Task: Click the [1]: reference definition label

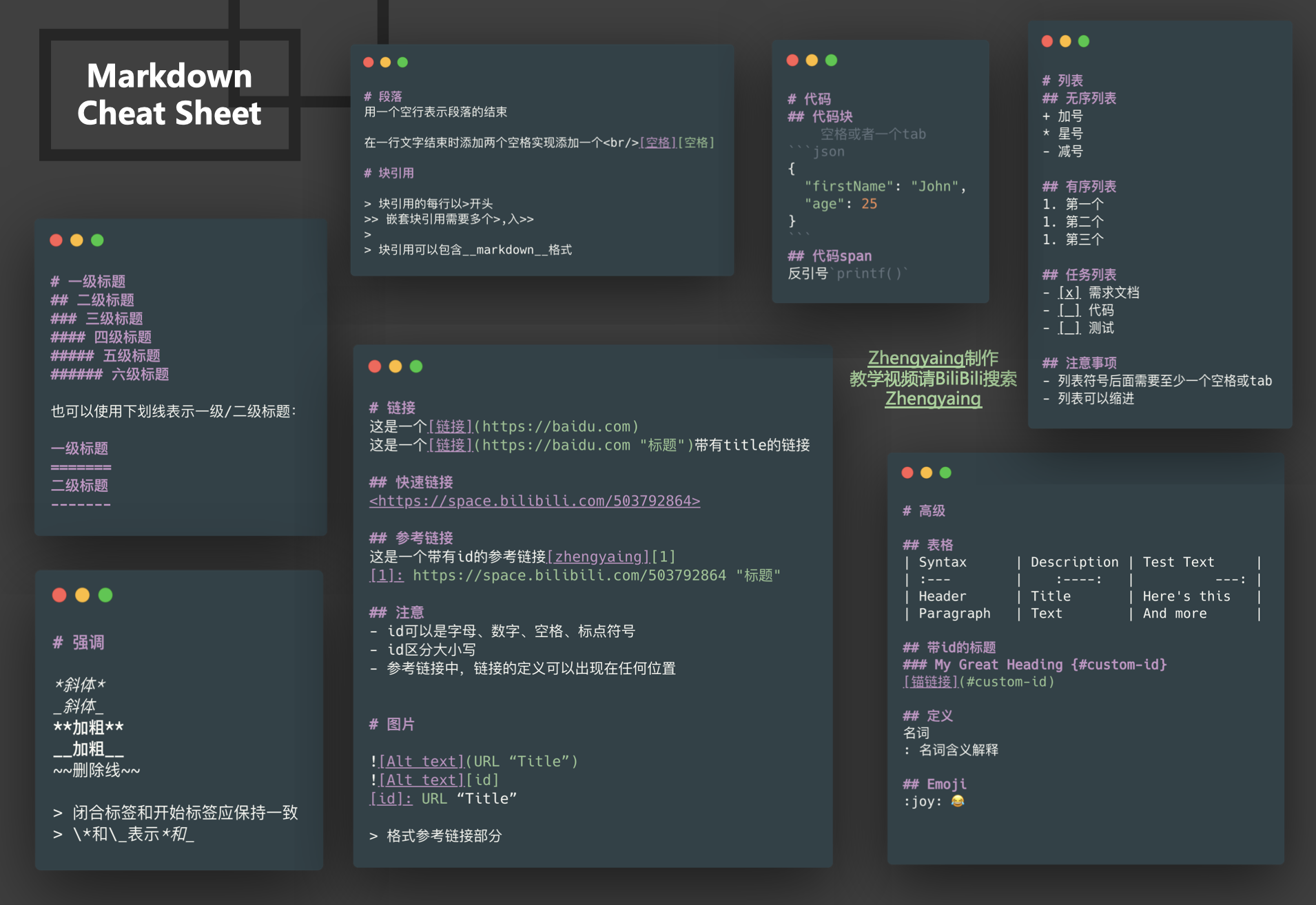Action: tap(387, 575)
